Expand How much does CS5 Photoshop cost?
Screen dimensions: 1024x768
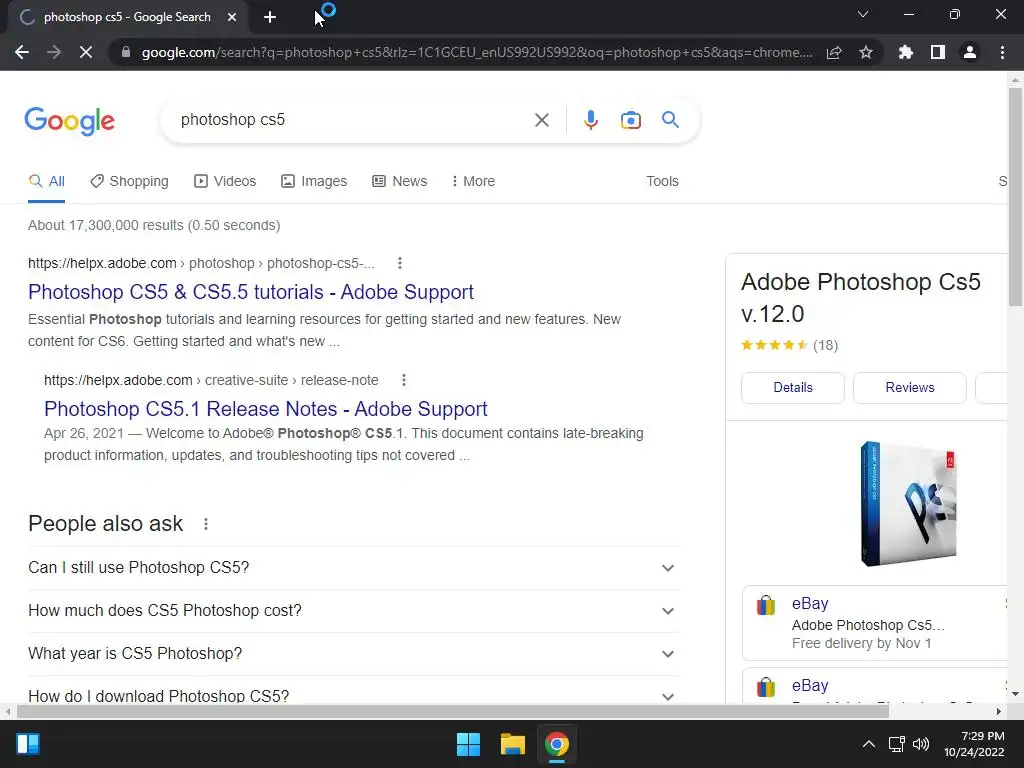click(353, 611)
